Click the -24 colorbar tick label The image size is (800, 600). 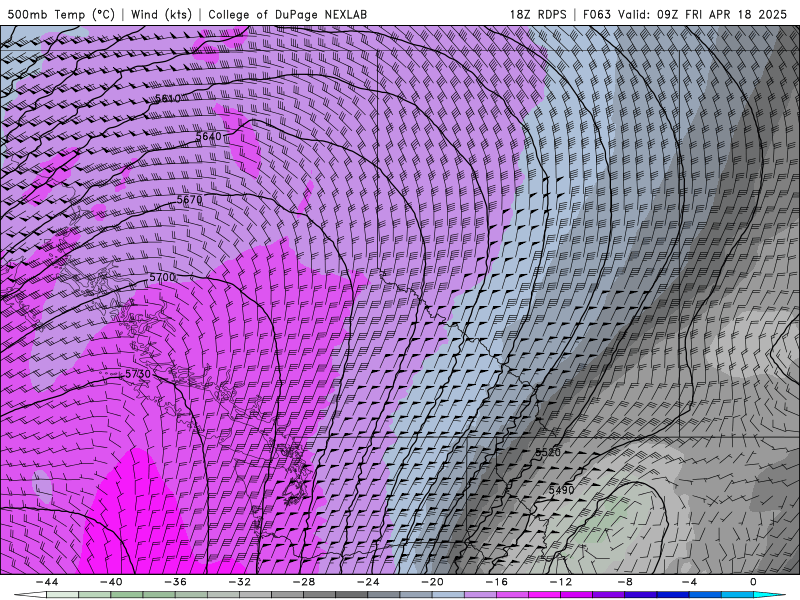(368, 582)
